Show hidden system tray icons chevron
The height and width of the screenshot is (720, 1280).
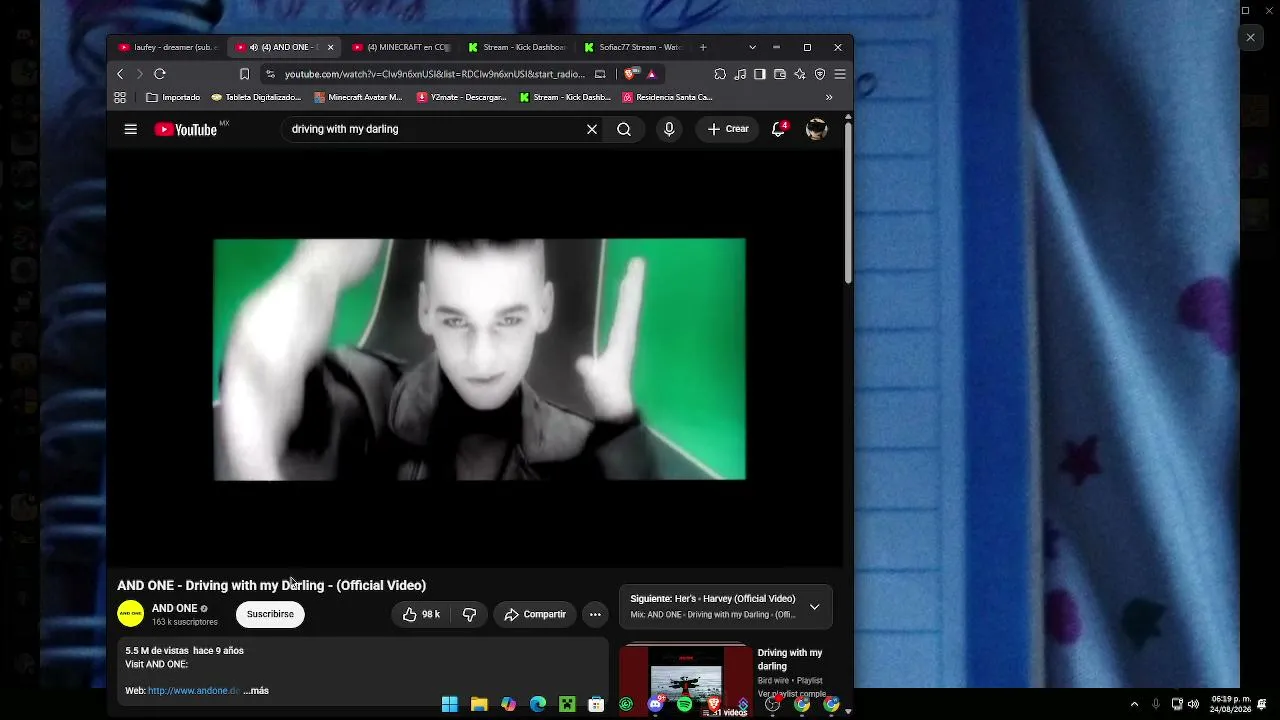[x=1134, y=704]
